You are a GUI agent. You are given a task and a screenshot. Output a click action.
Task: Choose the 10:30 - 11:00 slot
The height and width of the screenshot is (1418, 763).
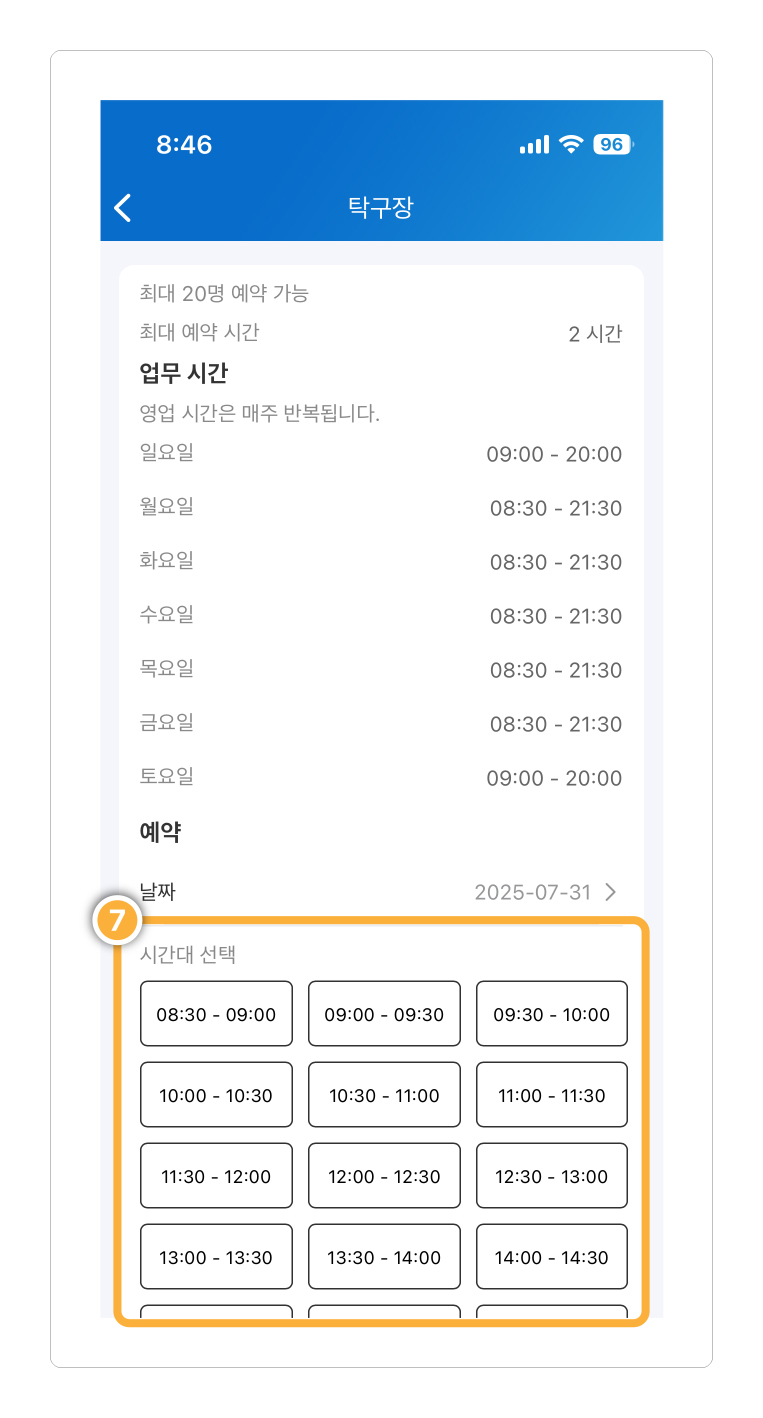coord(384,1095)
